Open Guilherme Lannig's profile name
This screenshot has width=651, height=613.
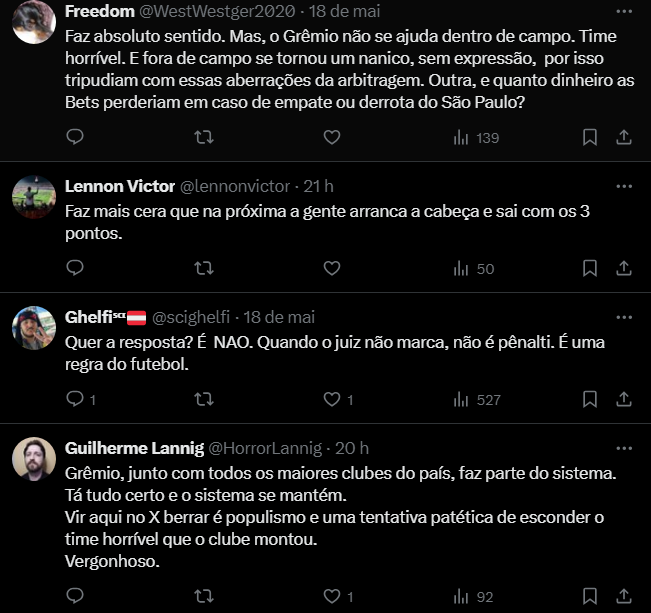134,448
